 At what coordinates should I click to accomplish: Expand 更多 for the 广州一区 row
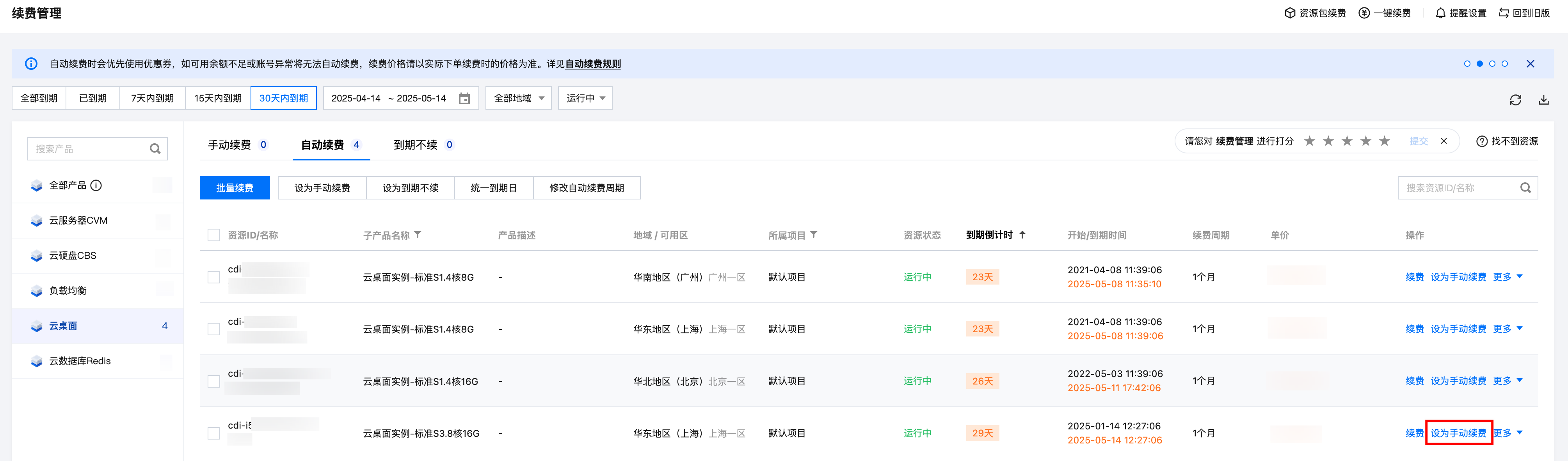point(1507,277)
